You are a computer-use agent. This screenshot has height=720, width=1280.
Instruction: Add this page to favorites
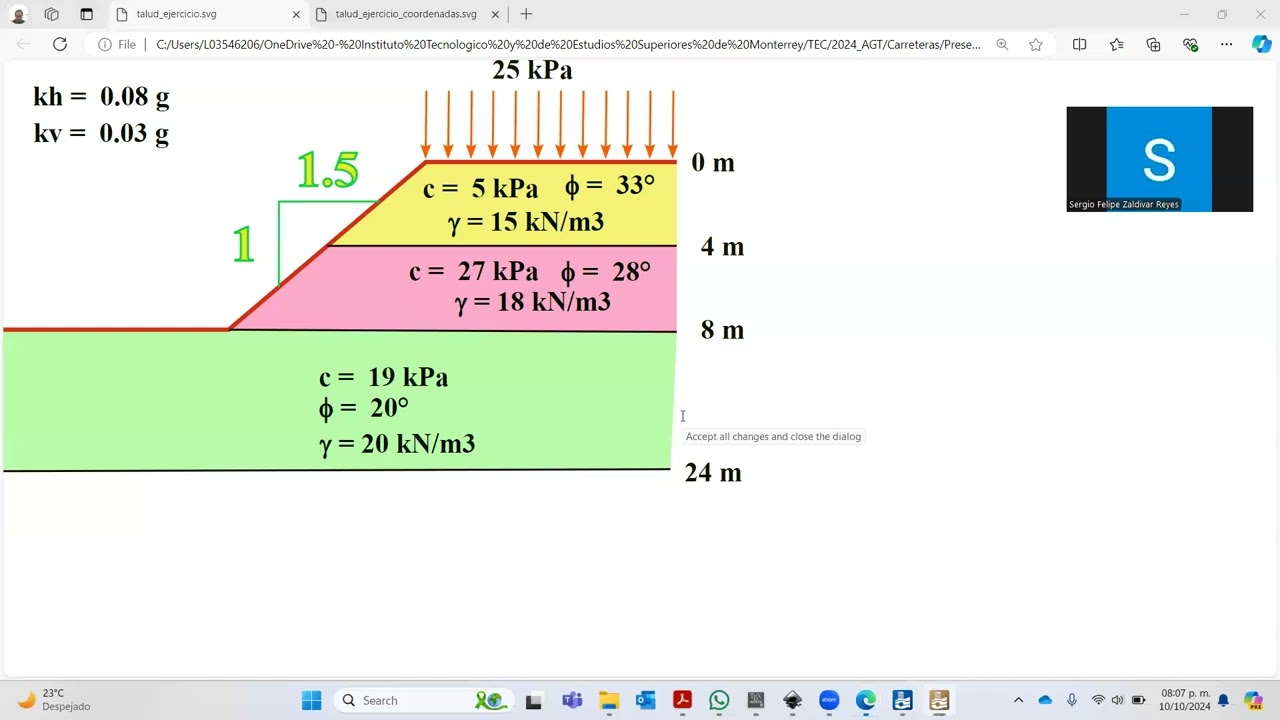tap(1036, 44)
